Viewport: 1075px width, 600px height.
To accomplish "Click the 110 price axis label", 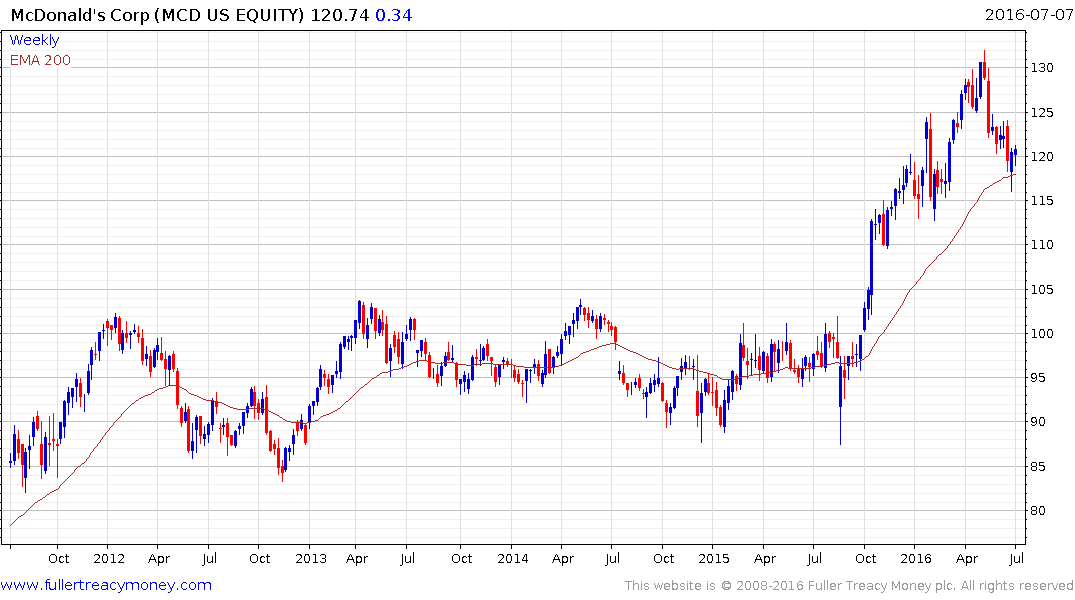I will click(1042, 245).
